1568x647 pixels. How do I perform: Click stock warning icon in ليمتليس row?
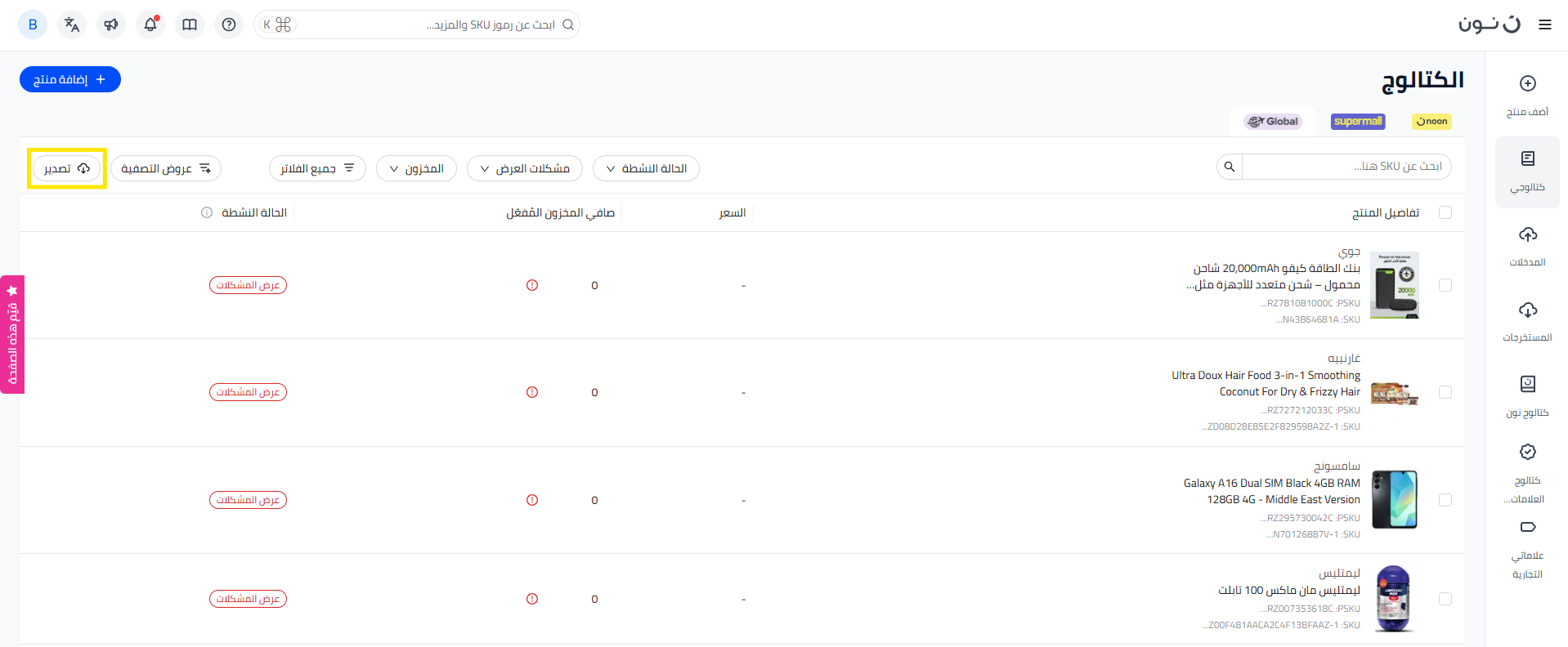click(x=532, y=599)
